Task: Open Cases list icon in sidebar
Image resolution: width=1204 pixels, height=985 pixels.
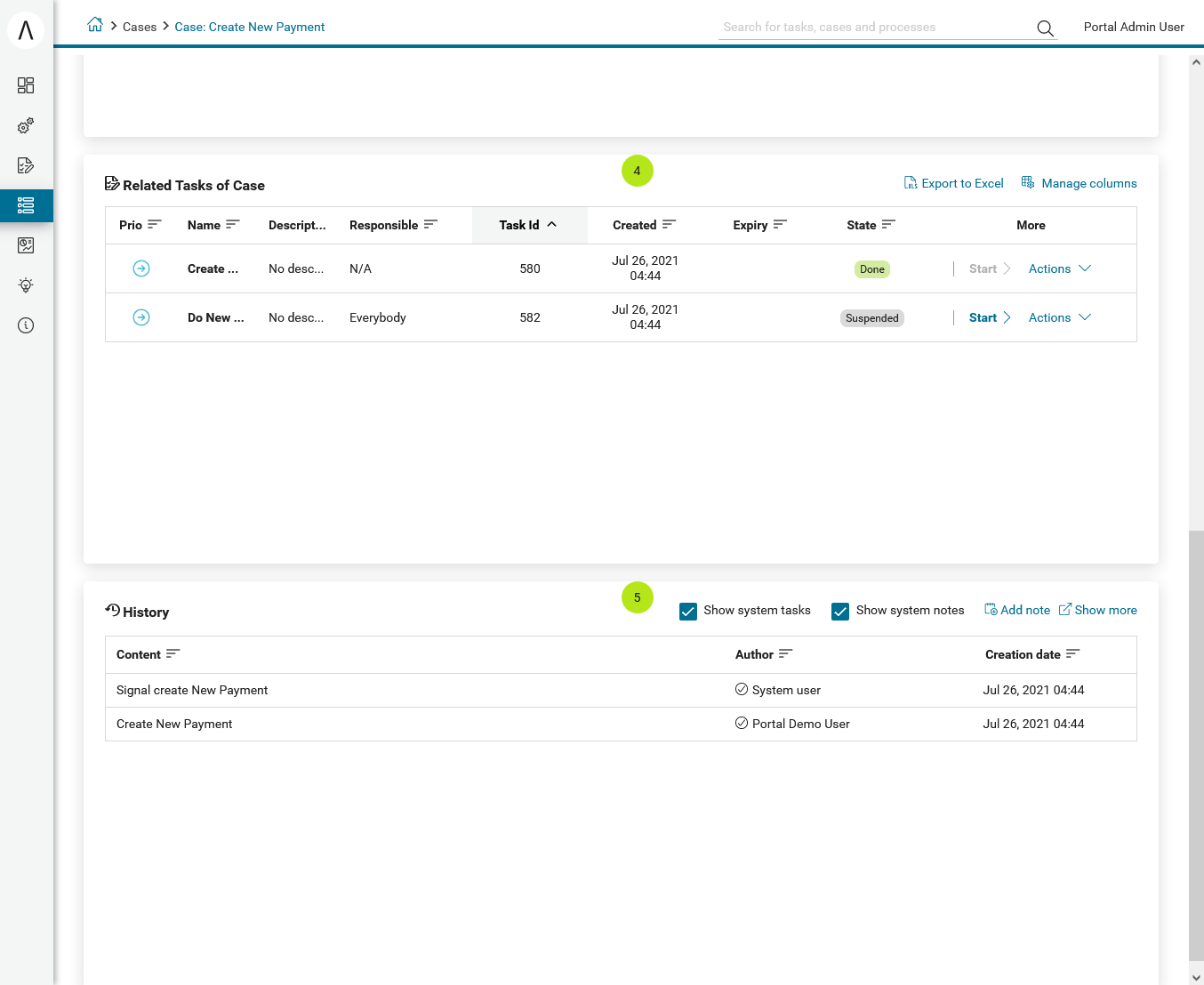Action: click(x=26, y=205)
